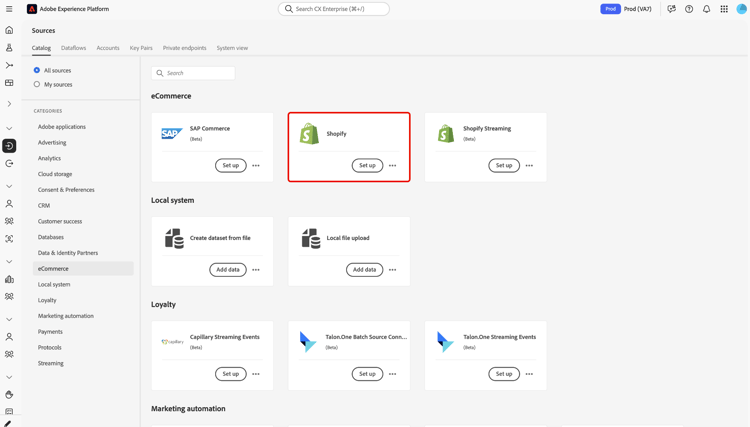The image size is (750, 427).
Task: Click the Adobe Experience Platform logo
Action: [32, 9]
